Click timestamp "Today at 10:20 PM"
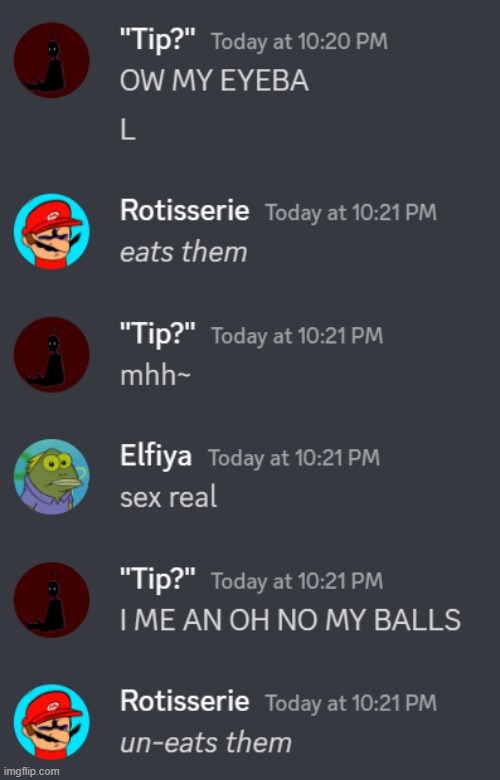The height and width of the screenshot is (780, 500). [300, 42]
